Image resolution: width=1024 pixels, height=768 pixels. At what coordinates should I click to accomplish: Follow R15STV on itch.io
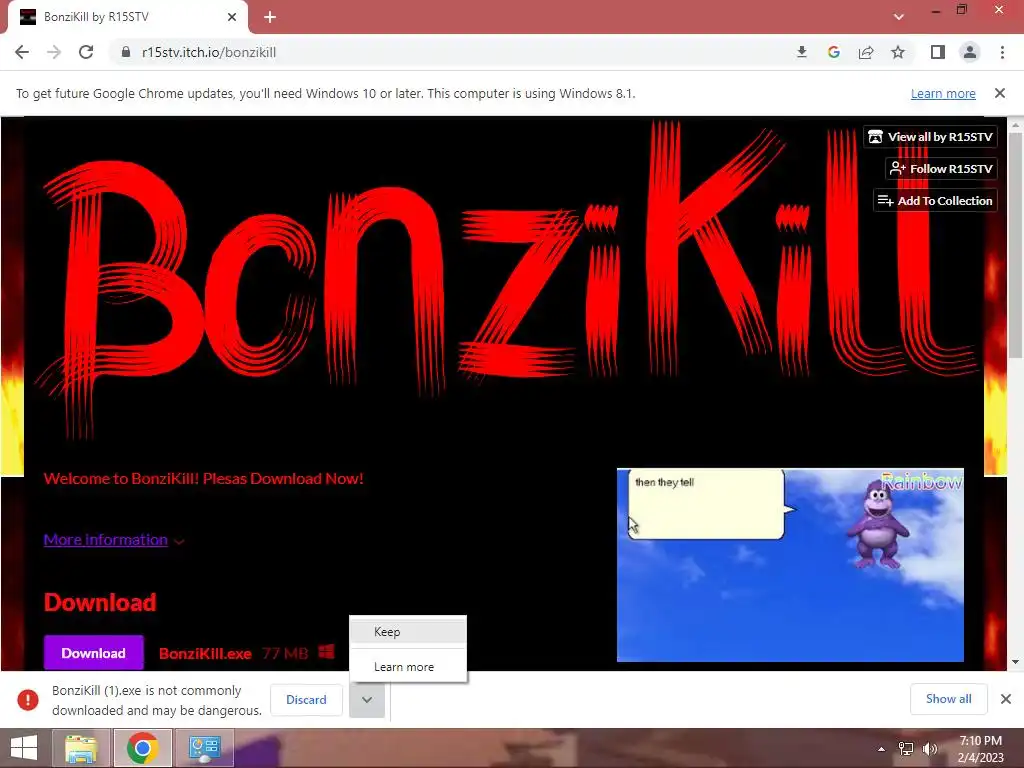(941, 168)
